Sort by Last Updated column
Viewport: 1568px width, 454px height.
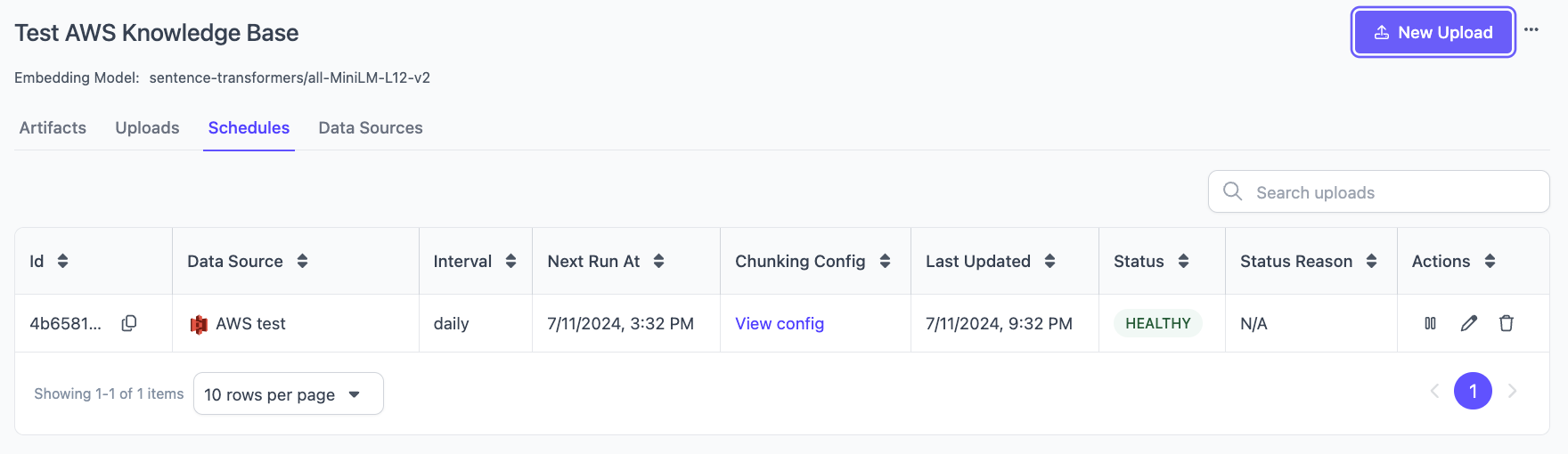coord(1050,261)
